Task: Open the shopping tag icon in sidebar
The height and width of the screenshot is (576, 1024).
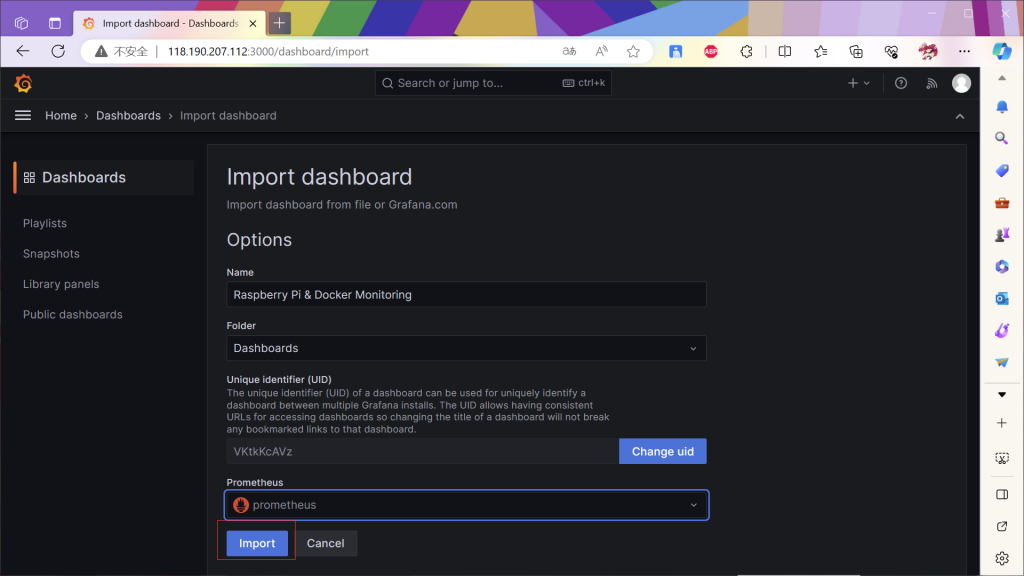Action: point(1002,170)
